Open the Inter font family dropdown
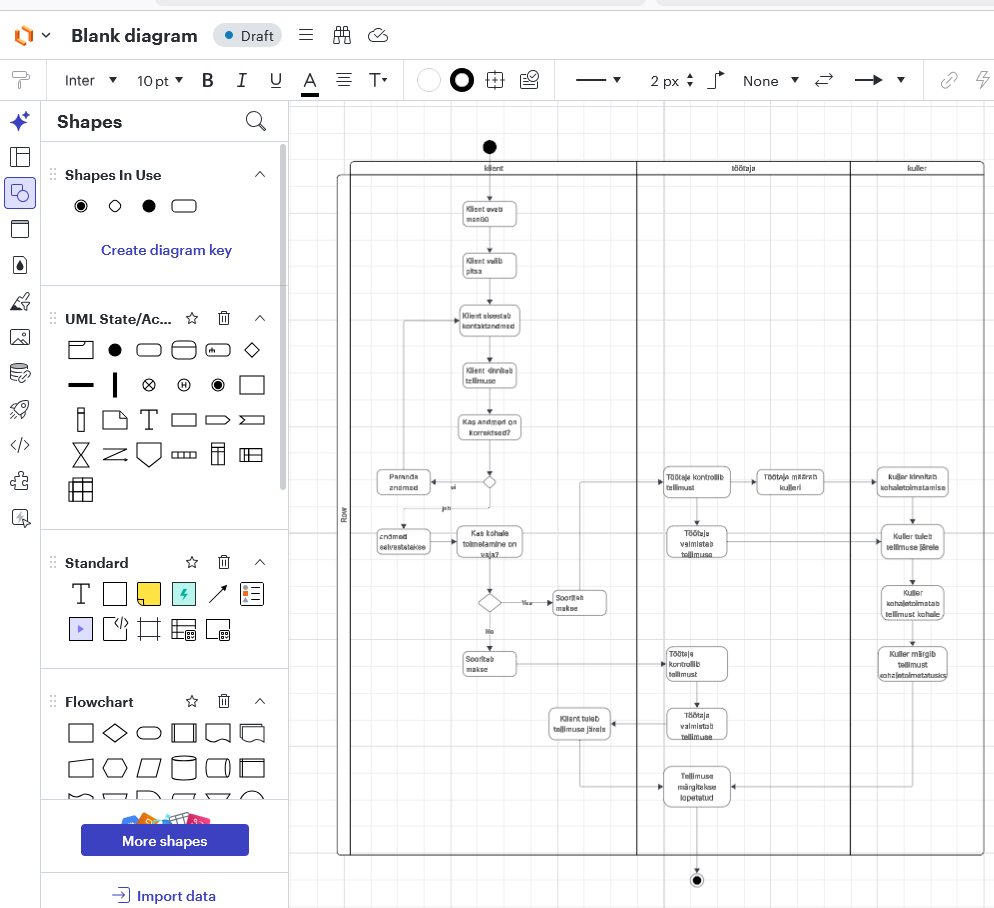The height and width of the screenshot is (908, 994). (x=90, y=80)
